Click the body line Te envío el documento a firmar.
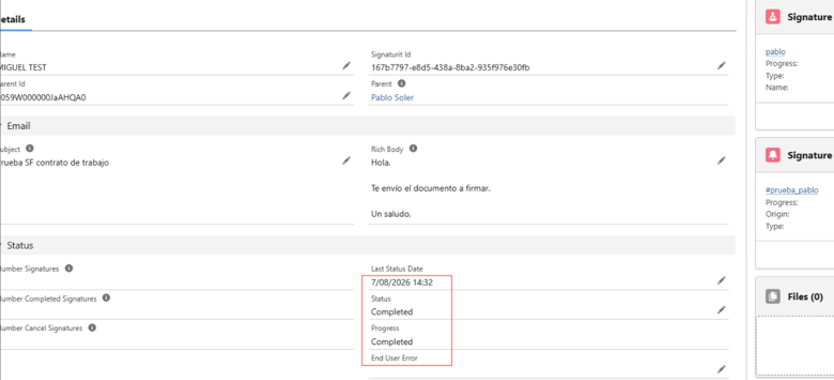Screen dimensions: 834x380 pos(430,188)
